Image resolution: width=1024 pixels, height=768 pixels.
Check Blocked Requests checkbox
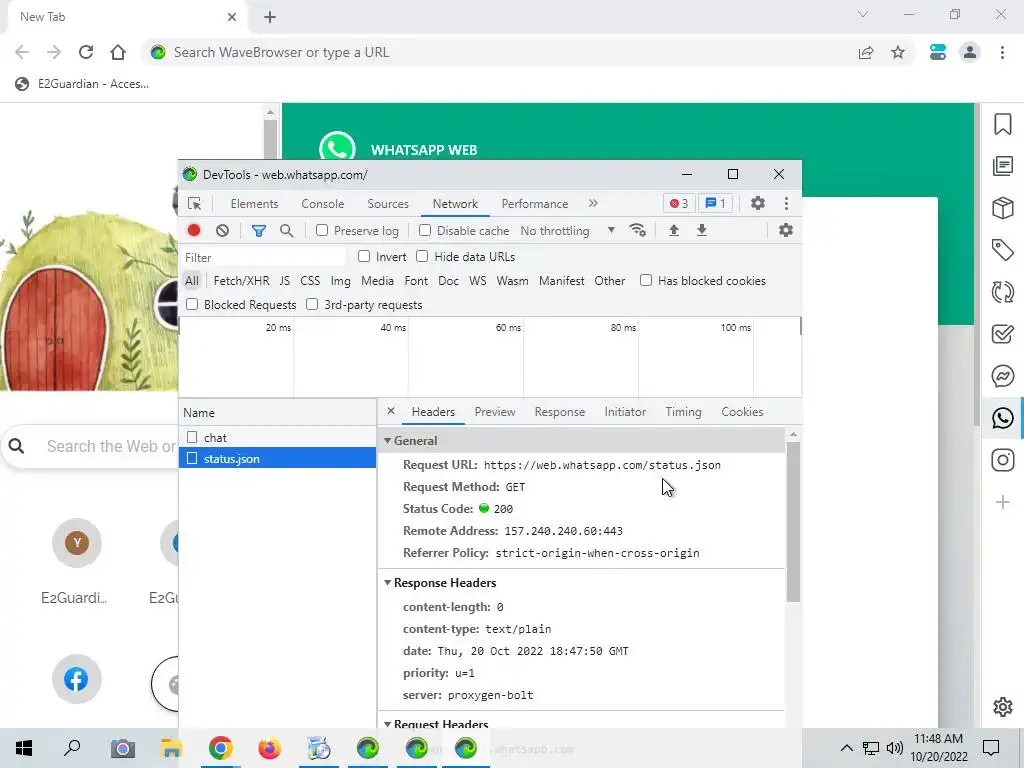192,304
